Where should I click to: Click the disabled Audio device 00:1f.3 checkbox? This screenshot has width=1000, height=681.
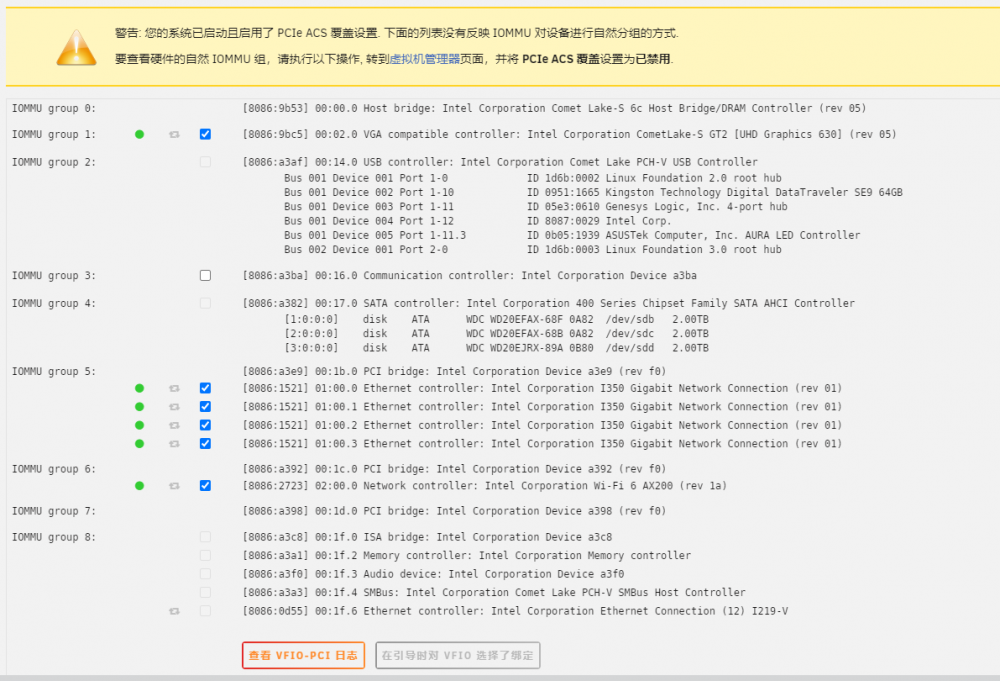(x=205, y=574)
